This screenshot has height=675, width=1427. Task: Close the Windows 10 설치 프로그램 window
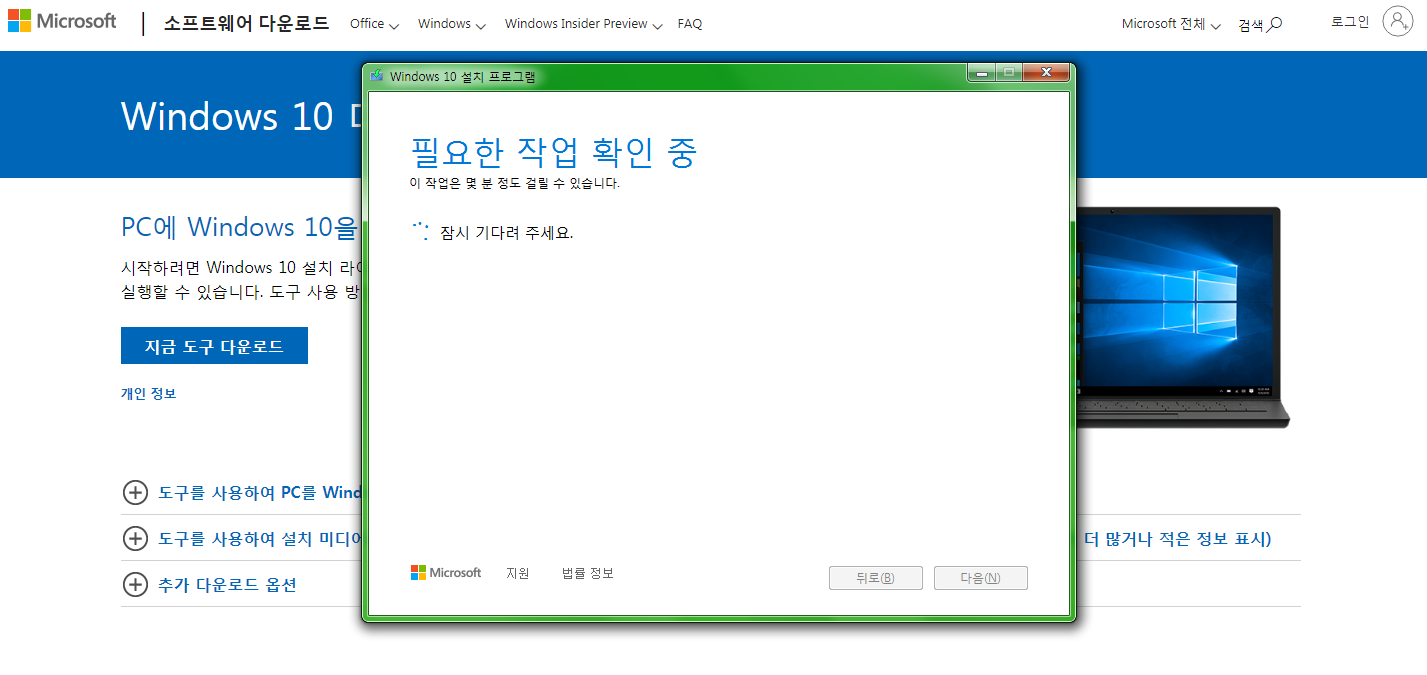point(1046,72)
